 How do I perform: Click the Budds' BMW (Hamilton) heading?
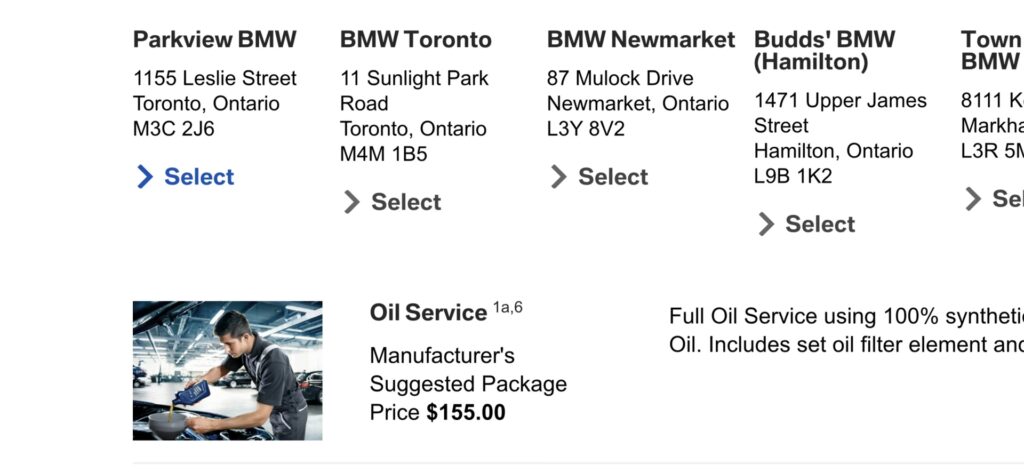tap(825, 51)
